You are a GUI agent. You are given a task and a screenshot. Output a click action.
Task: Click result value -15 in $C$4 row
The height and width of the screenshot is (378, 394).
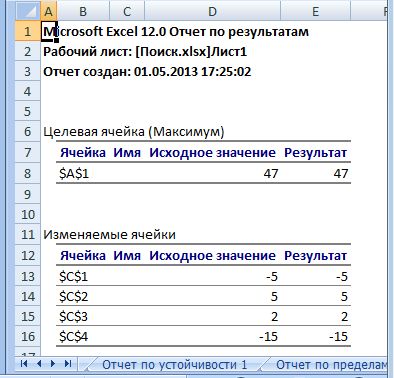tap(339, 337)
